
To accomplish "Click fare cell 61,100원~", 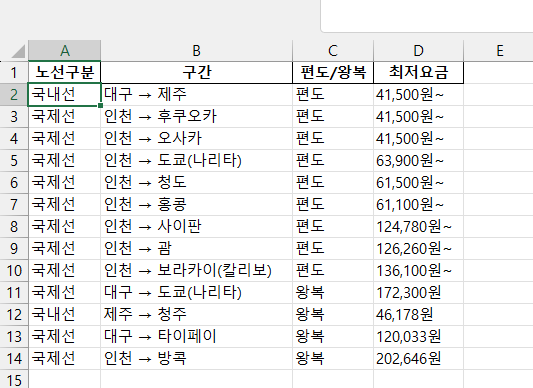I will [x=418, y=204].
